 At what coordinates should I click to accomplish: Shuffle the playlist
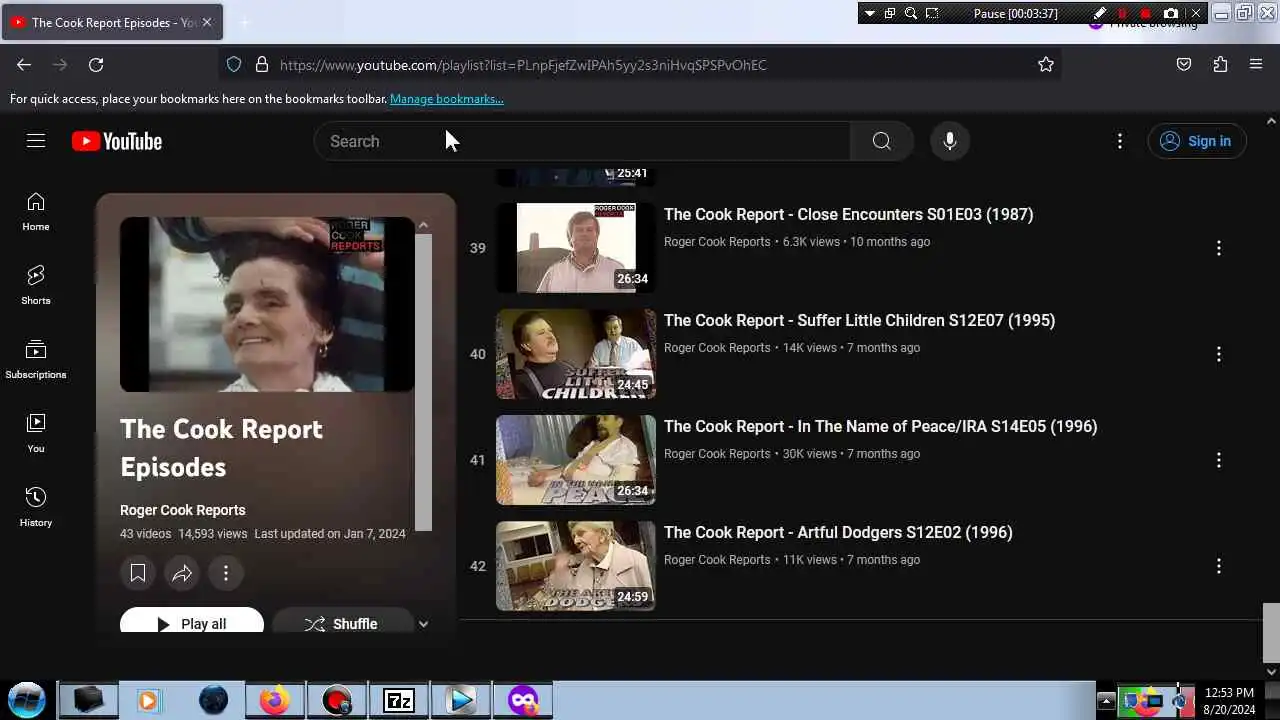(343, 622)
